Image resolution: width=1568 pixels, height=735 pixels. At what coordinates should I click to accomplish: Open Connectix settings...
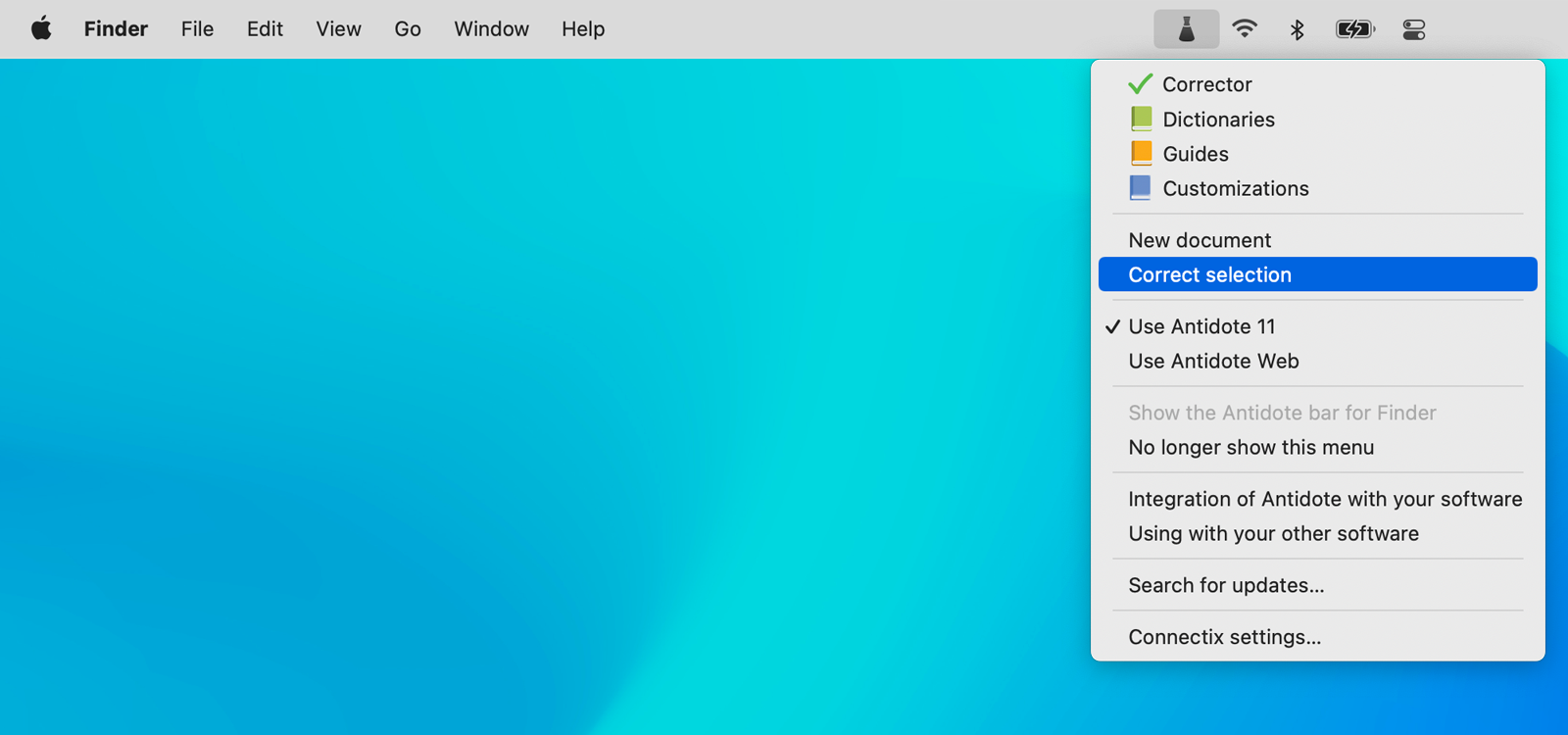(1224, 637)
